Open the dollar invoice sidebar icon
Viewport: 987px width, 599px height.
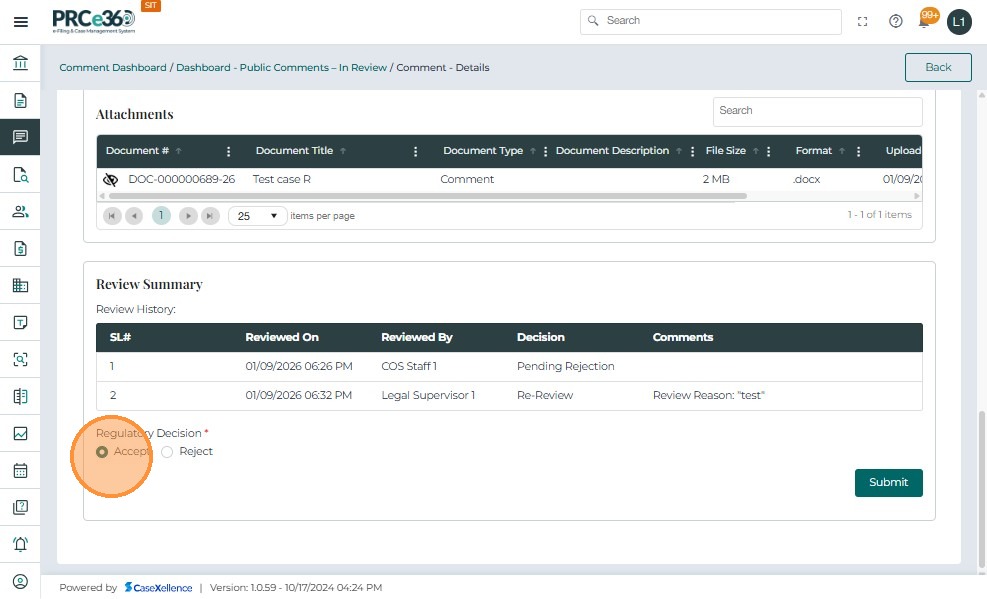pyautogui.click(x=20, y=249)
